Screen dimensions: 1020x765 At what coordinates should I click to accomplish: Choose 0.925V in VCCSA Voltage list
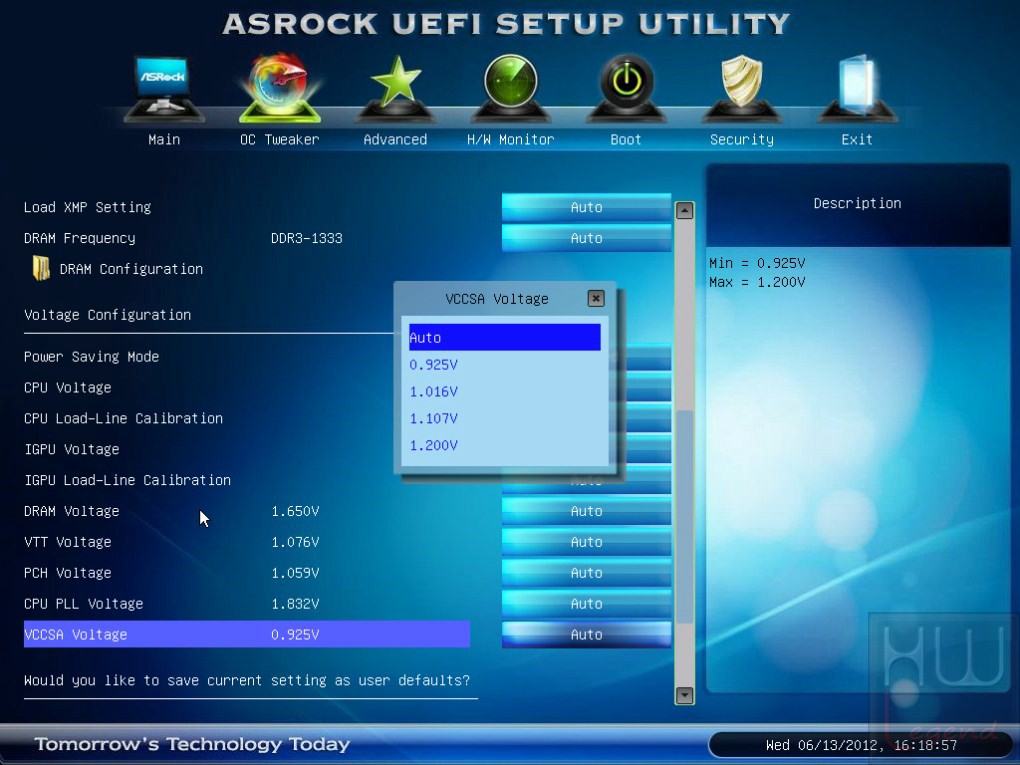(x=504, y=365)
